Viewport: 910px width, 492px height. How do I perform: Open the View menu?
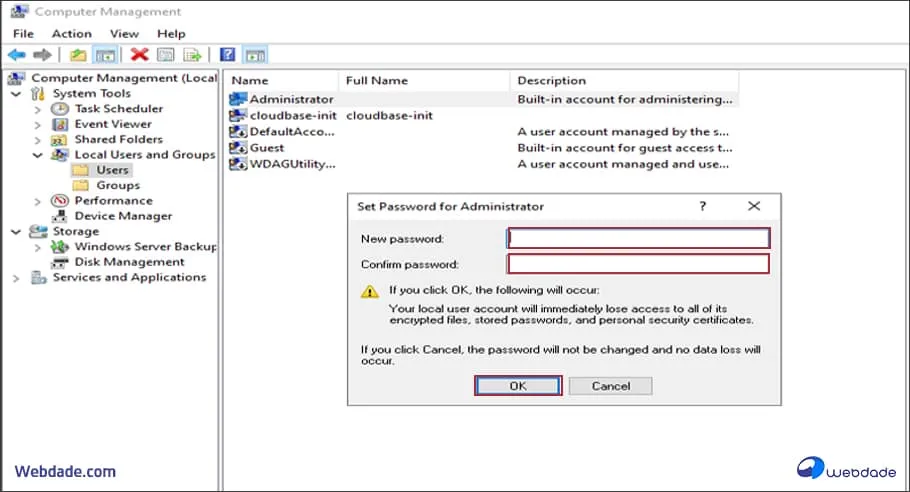tap(124, 33)
